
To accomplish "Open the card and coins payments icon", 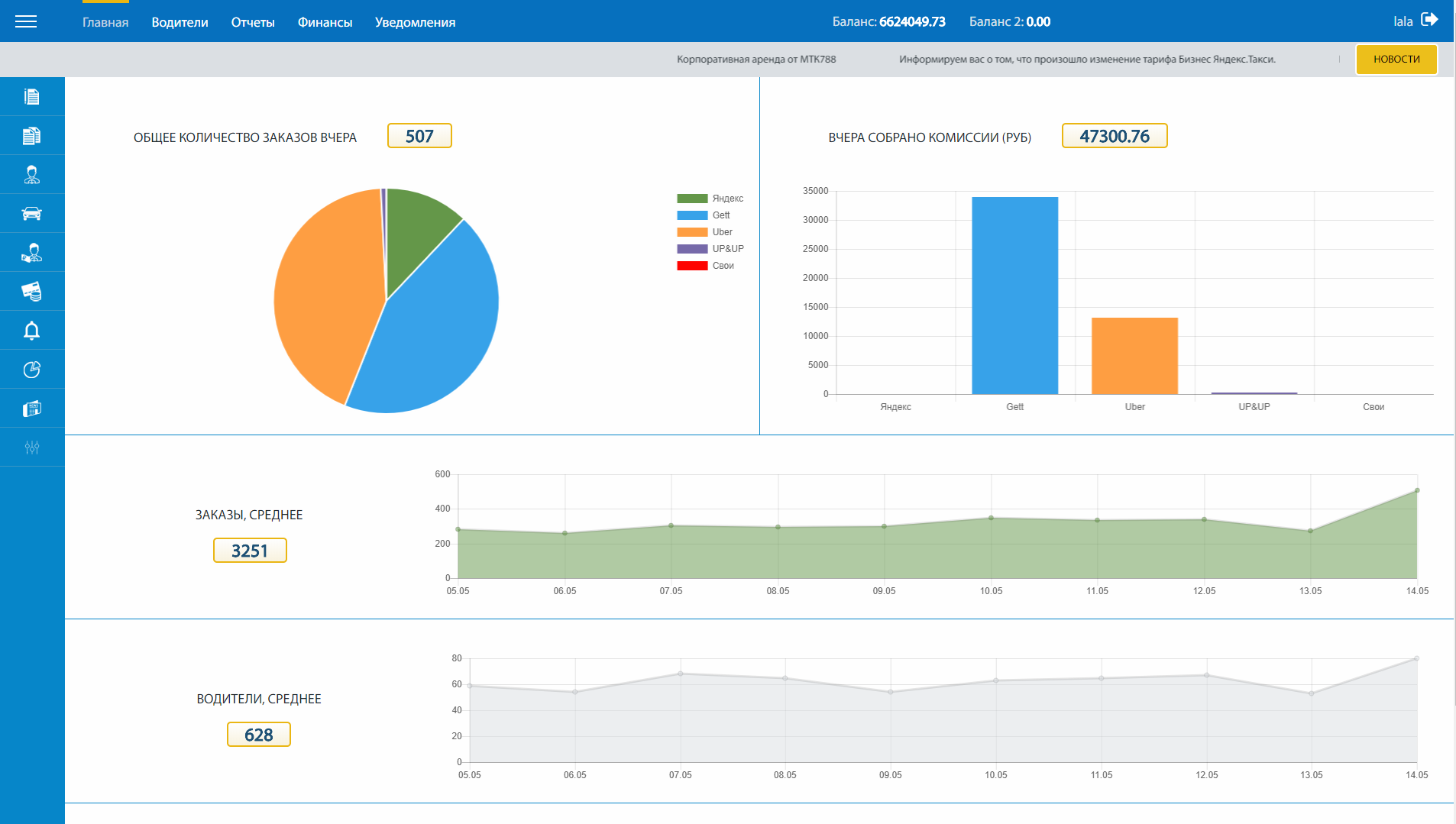I will click(31, 291).
